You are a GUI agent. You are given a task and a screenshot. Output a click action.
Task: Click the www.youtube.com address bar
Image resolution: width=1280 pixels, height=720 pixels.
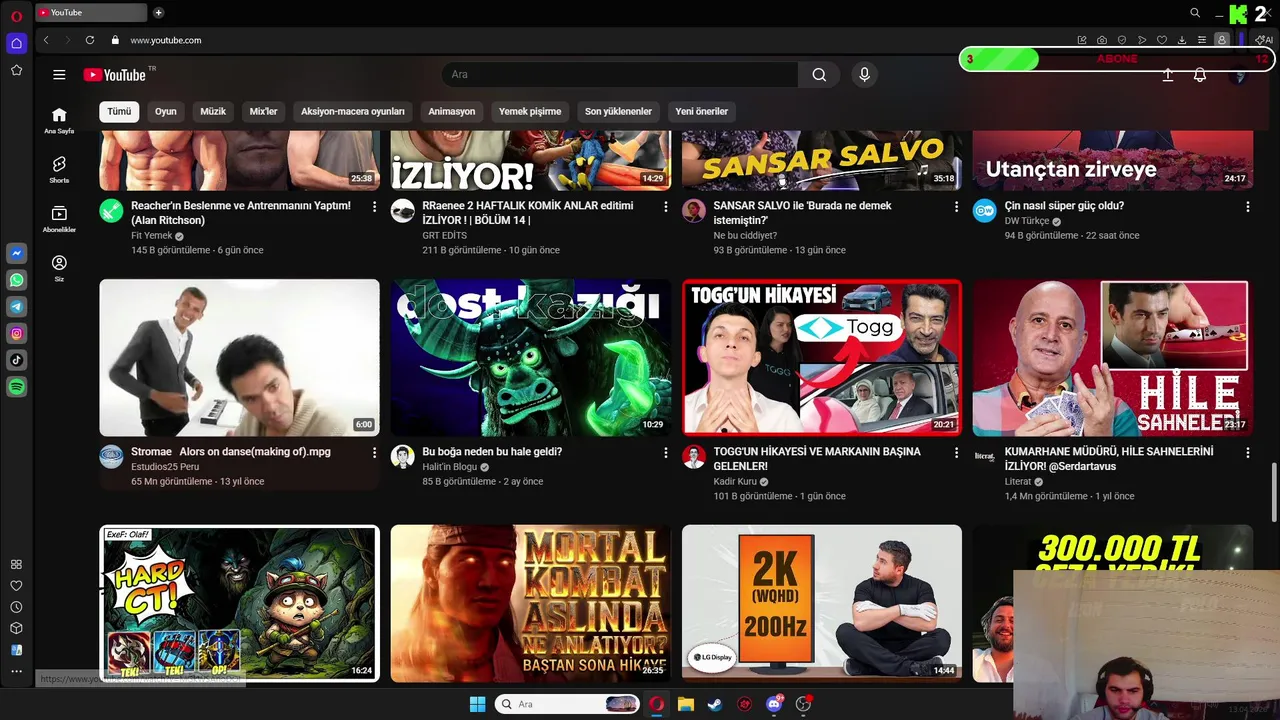[165, 40]
